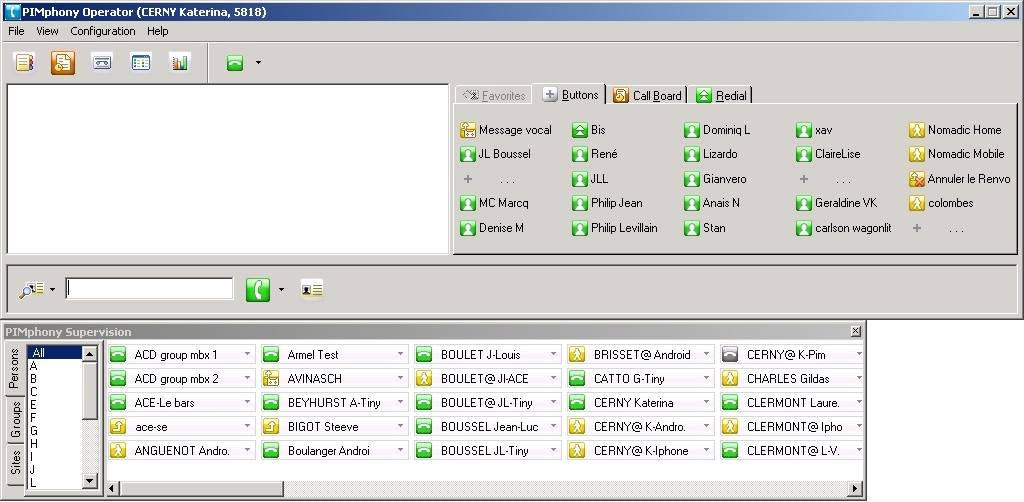Click BIGOT Steeve forward status icon
1024x502 pixels.
point(271,427)
